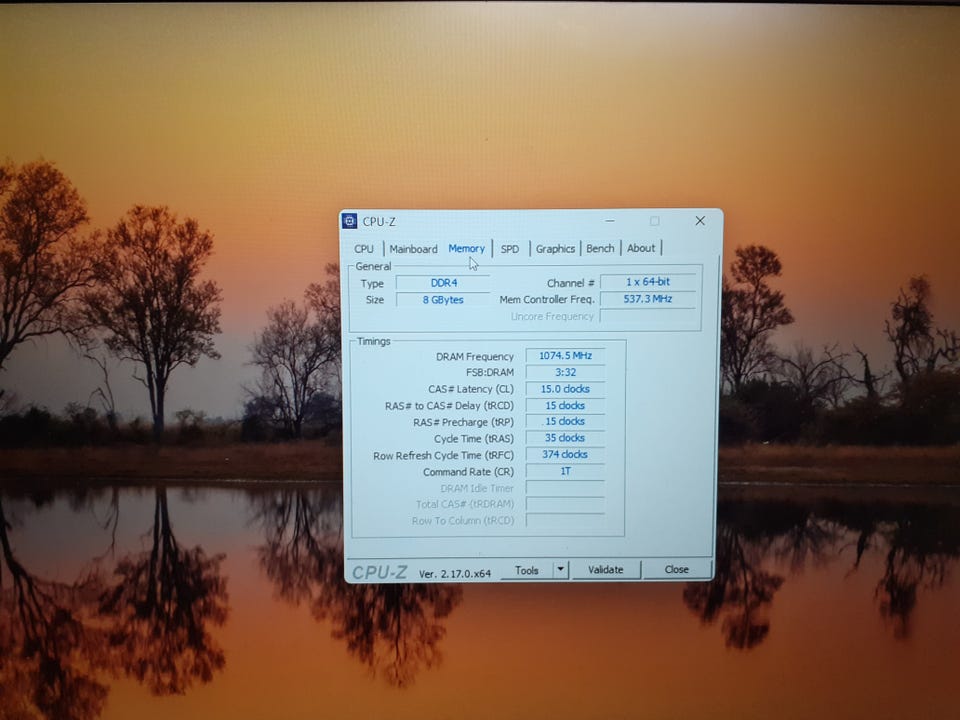Screen dimensions: 960x720
Task: Open the SPD tab
Action: tap(510, 249)
